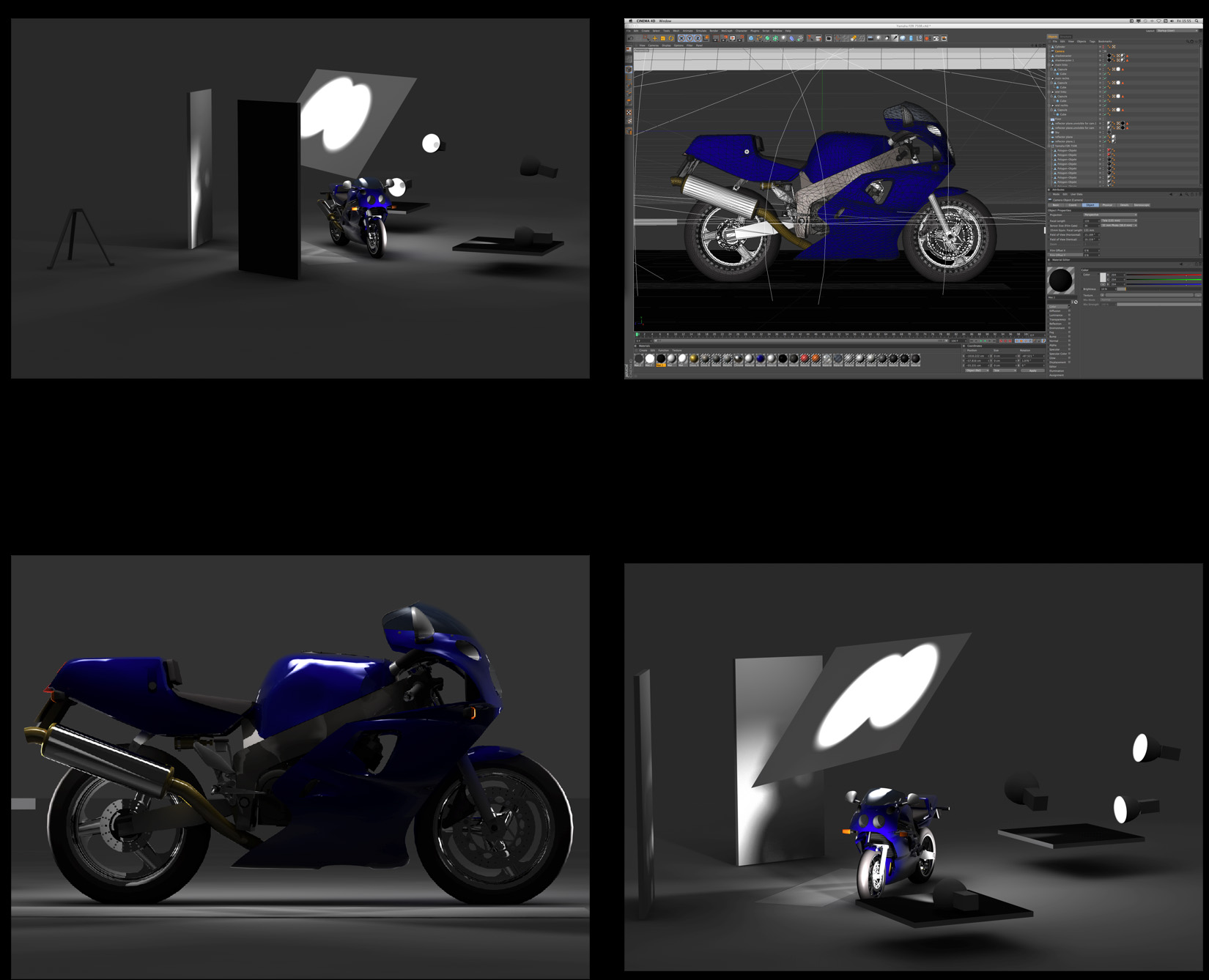Screen dimensions: 1209x980
Task: Click shadowcaster compositing tag
Action: pyautogui.click(x=1118, y=56)
